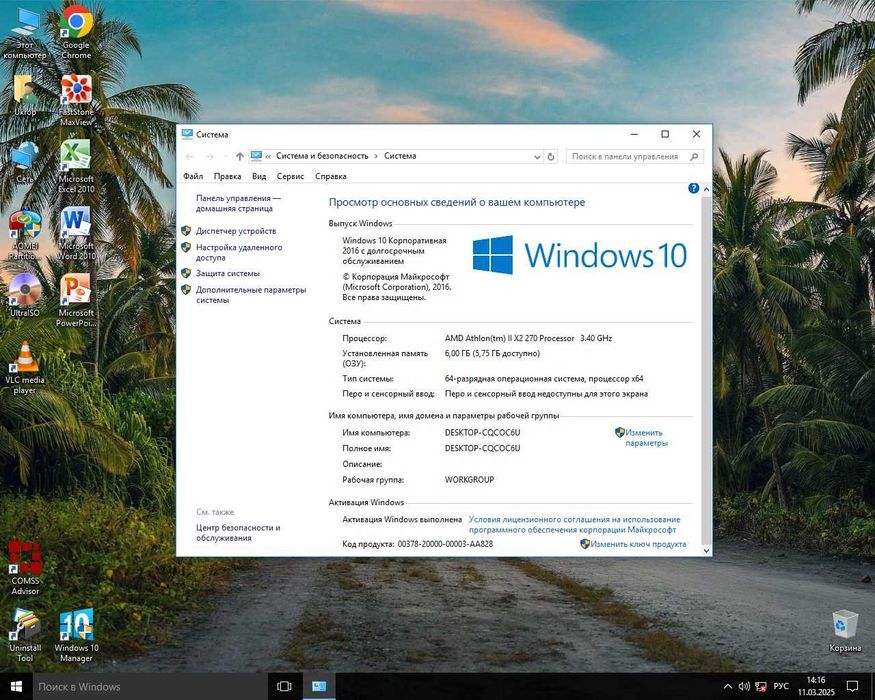Select the Система window taskbar button
The width and height of the screenshot is (875, 700).
point(319,686)
